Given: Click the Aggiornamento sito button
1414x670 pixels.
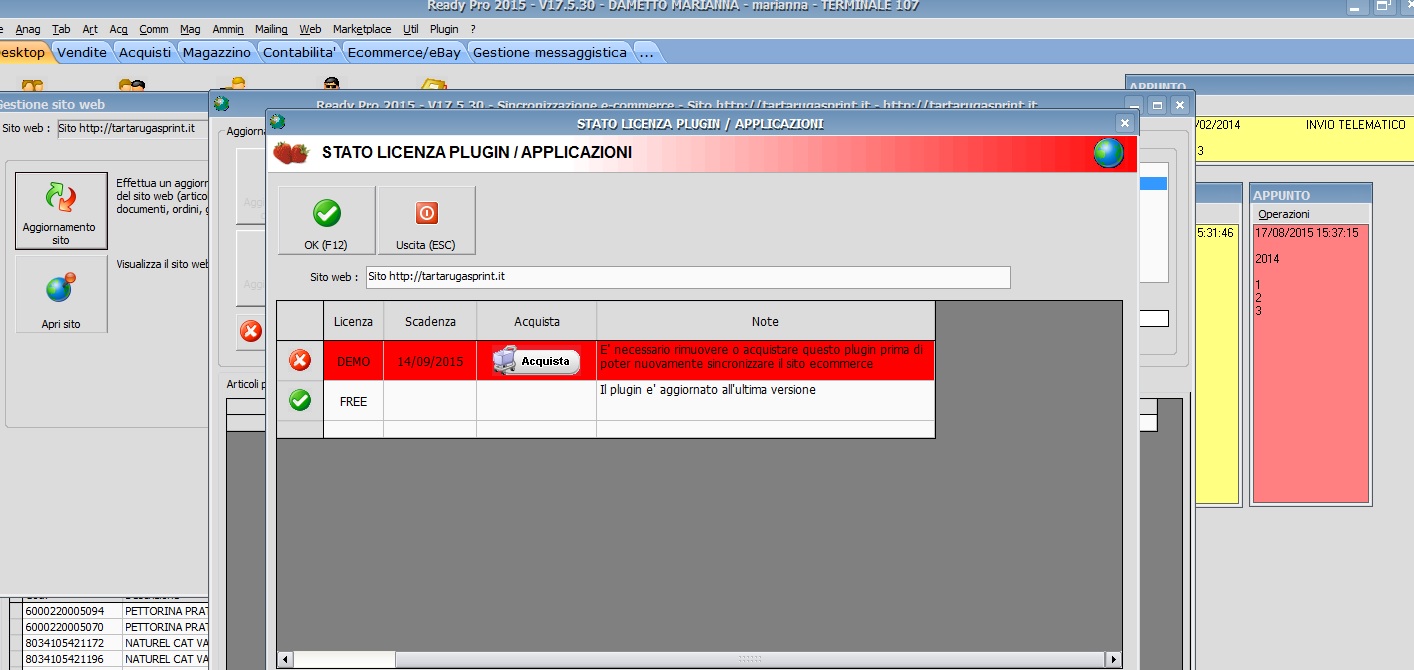Looking at the screenshot, I should tap(61, 211).
